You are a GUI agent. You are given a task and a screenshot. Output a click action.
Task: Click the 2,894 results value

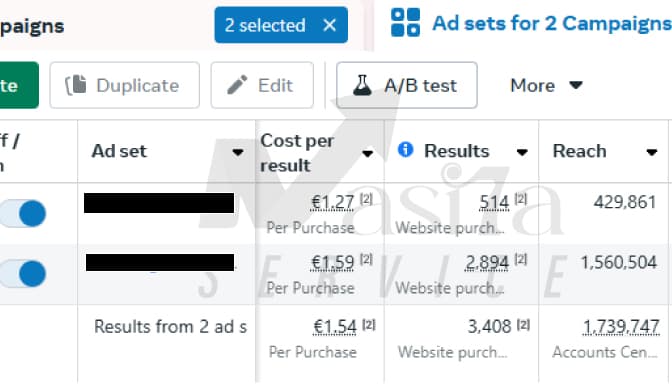(487, 262)
